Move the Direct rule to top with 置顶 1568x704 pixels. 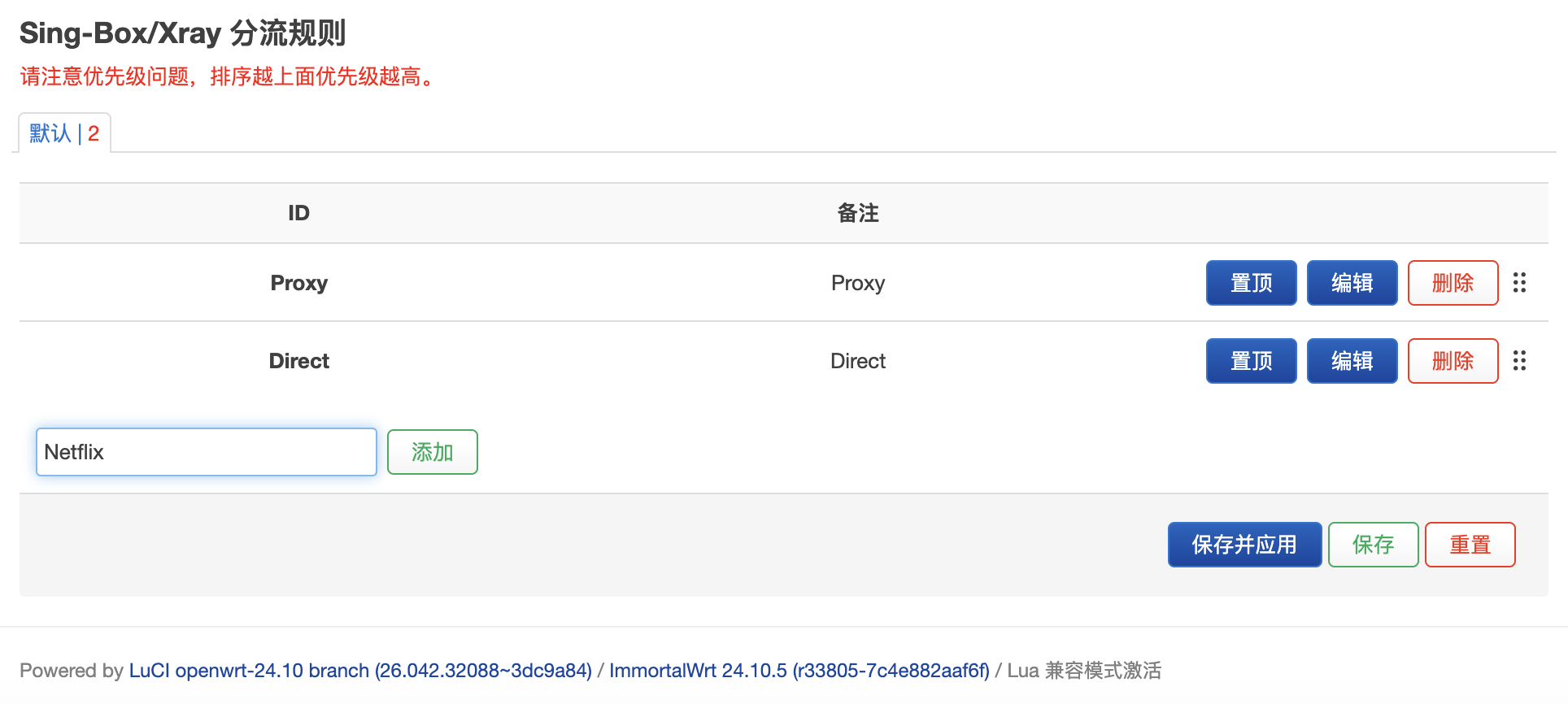tap(1251, 361)
